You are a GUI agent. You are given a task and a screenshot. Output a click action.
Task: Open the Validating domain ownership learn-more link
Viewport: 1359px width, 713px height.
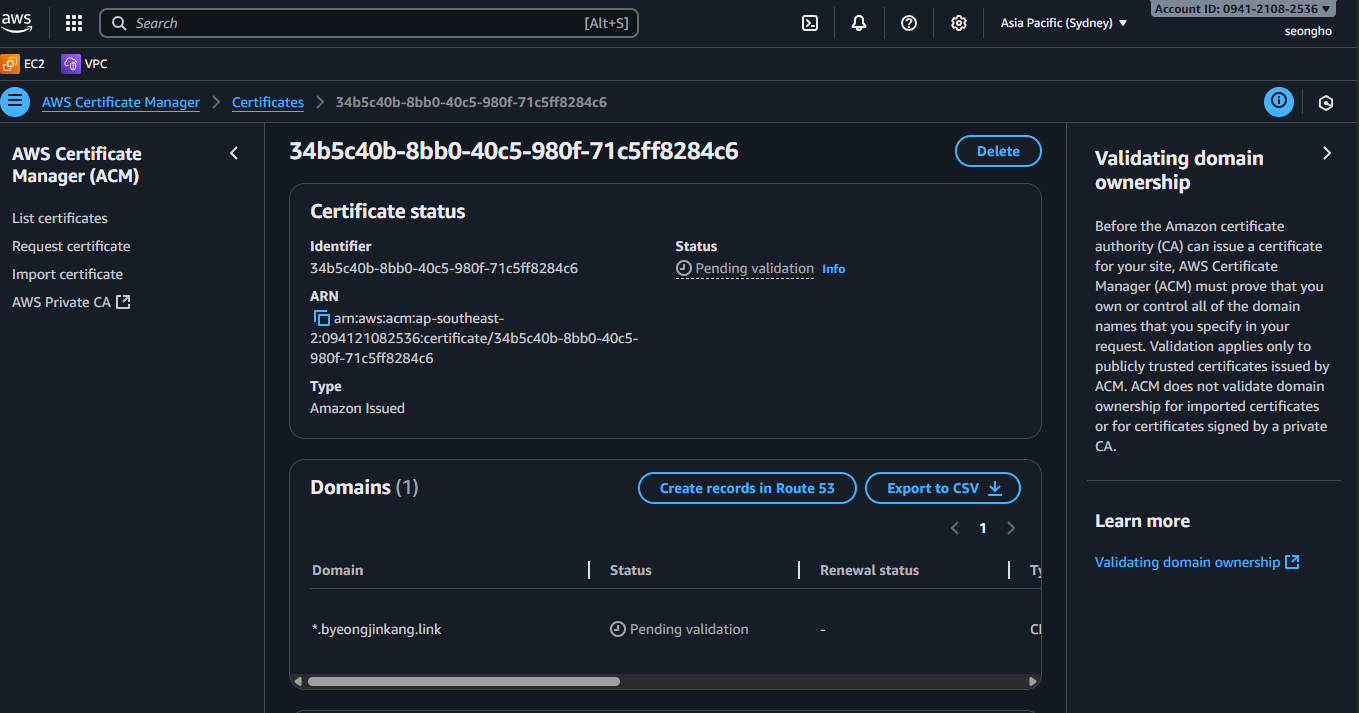1197,562
